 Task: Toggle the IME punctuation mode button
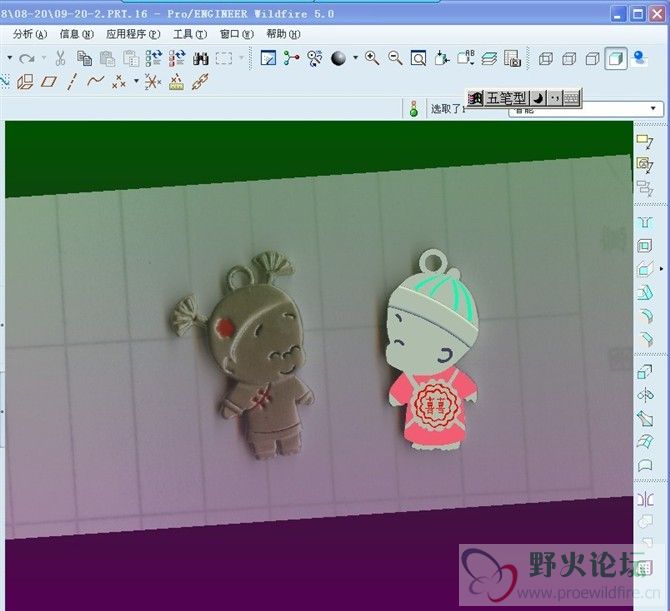tap(554, 99)
